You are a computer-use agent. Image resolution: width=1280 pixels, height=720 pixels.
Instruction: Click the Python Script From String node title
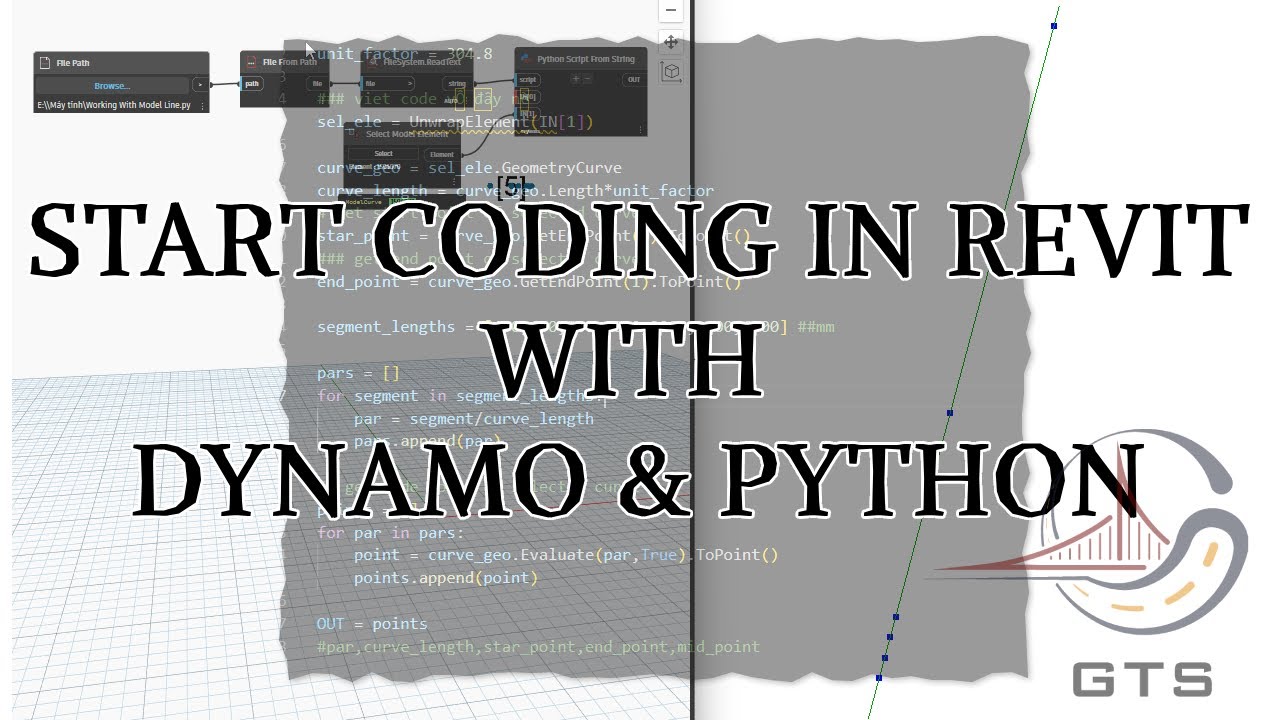click(586, 59)
